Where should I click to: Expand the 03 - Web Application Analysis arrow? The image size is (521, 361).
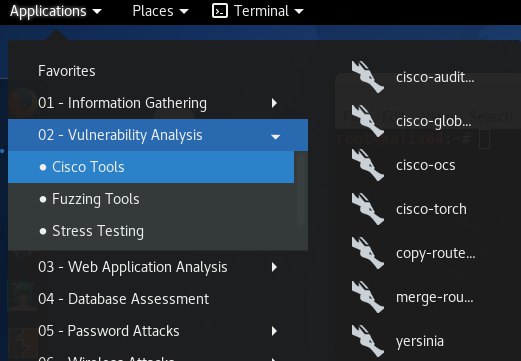(274, 267)
